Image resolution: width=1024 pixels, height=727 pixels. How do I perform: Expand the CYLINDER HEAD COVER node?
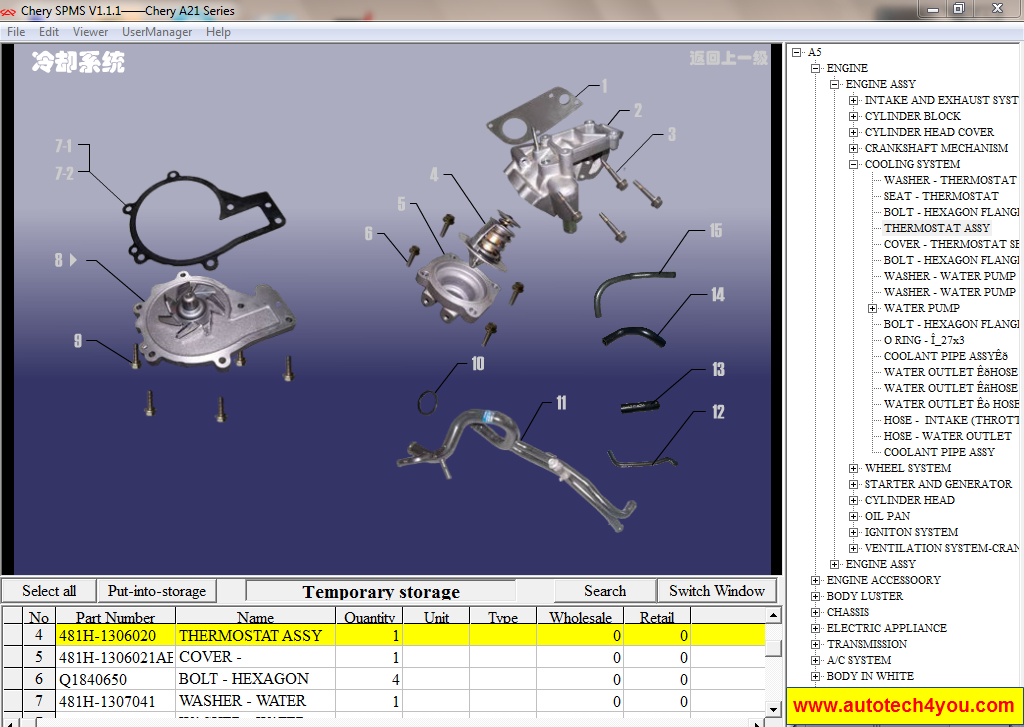point(853,132)
